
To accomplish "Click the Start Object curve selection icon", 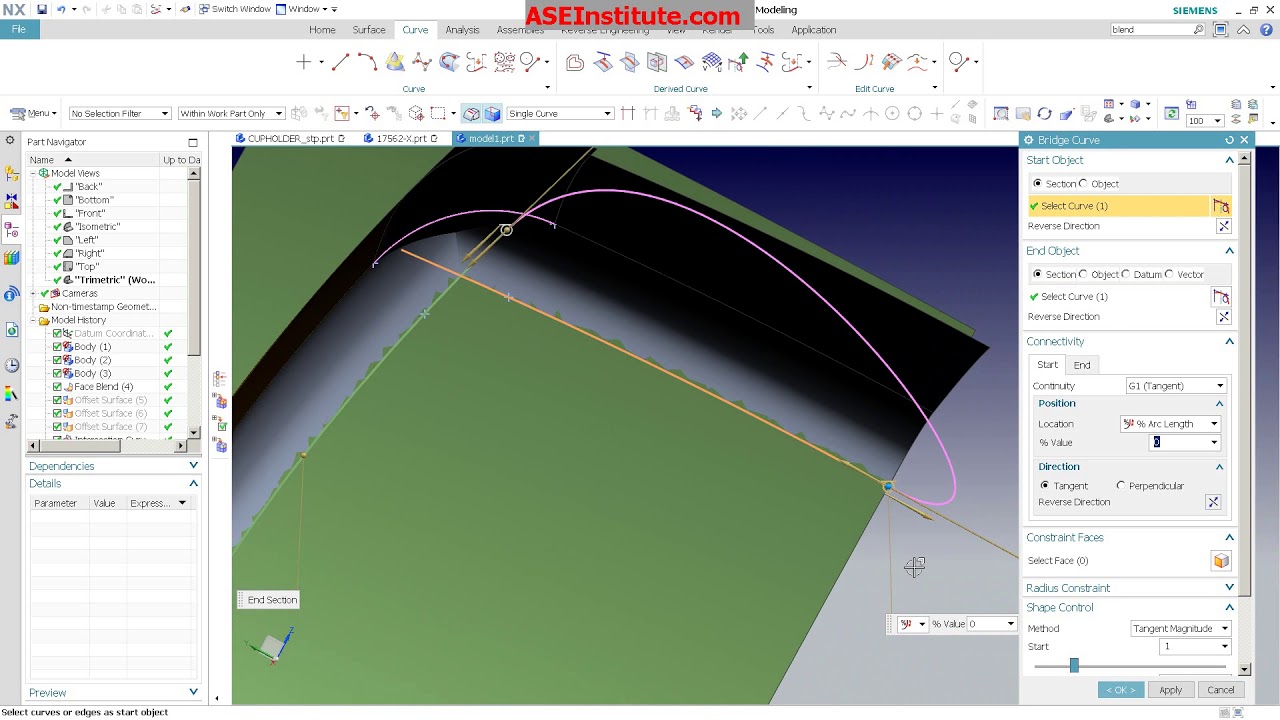I will (1221, 206).
